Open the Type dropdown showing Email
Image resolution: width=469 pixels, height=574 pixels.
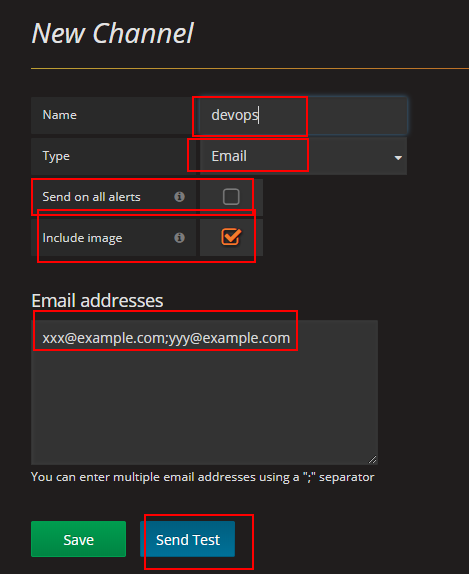303,156
